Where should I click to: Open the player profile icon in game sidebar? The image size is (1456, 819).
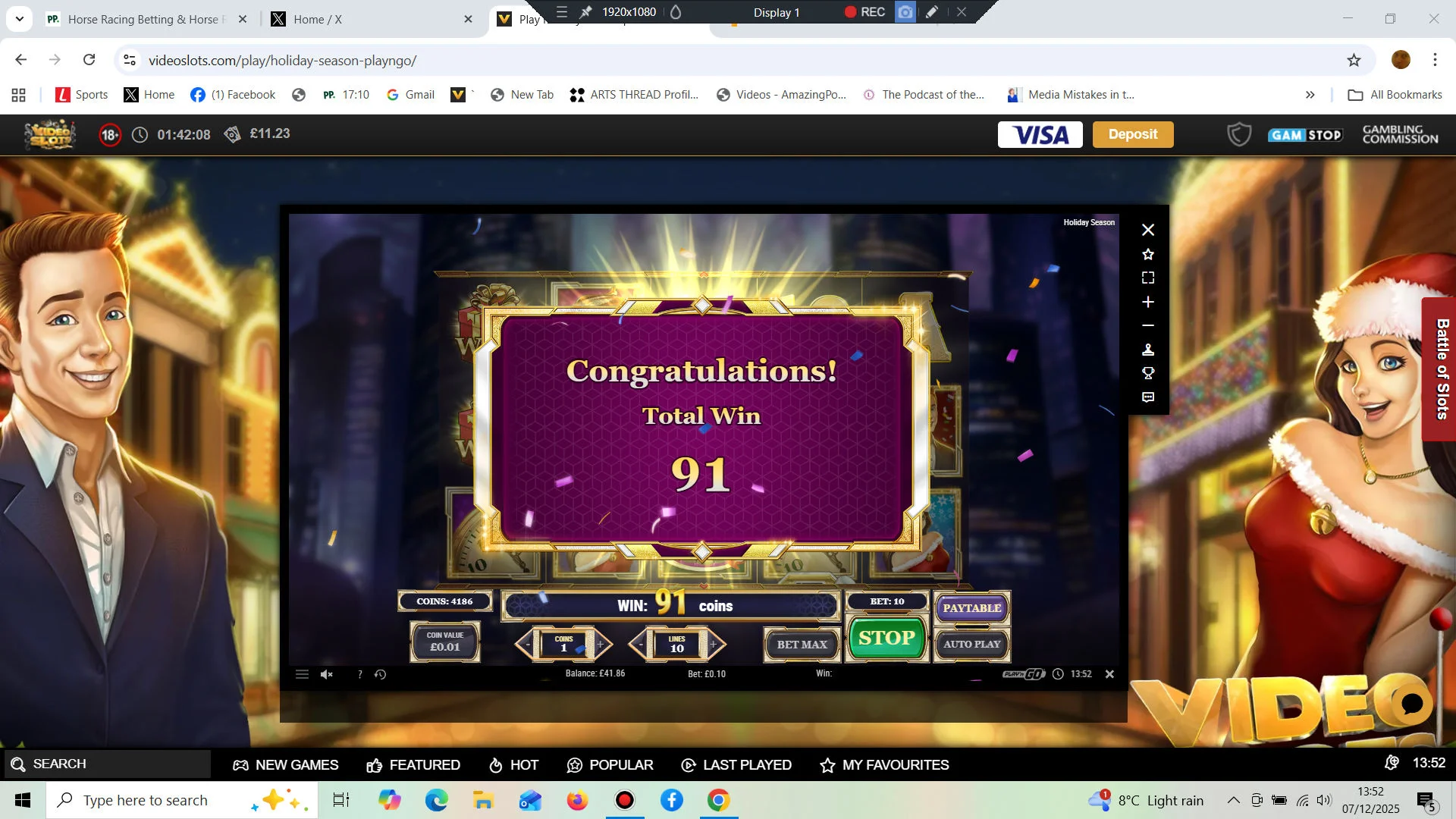1148,350
